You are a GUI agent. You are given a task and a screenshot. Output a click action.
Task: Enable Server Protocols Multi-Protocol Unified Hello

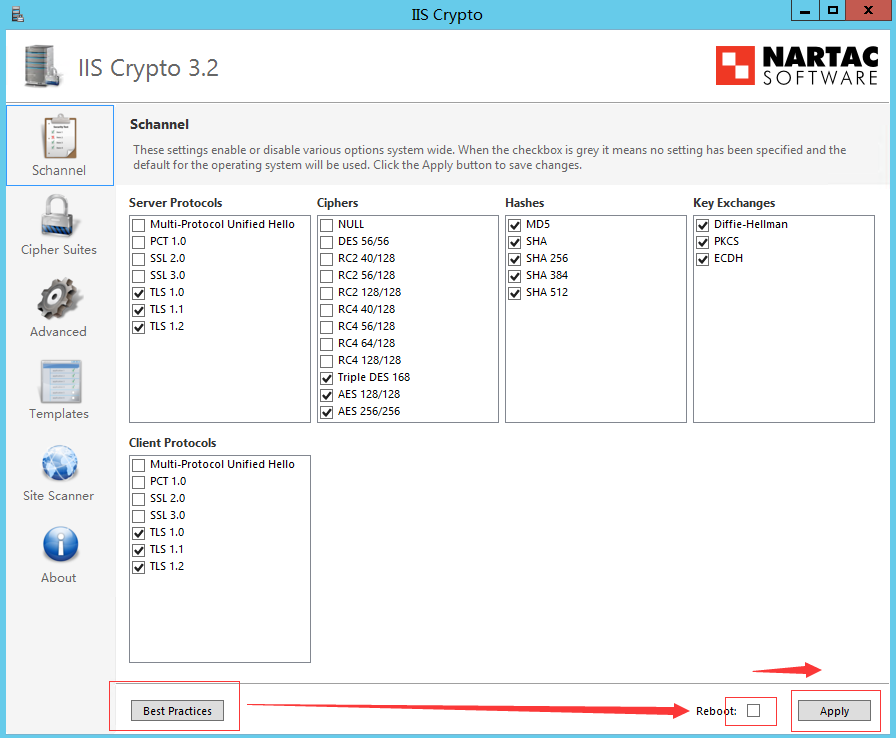coord(138,225)
